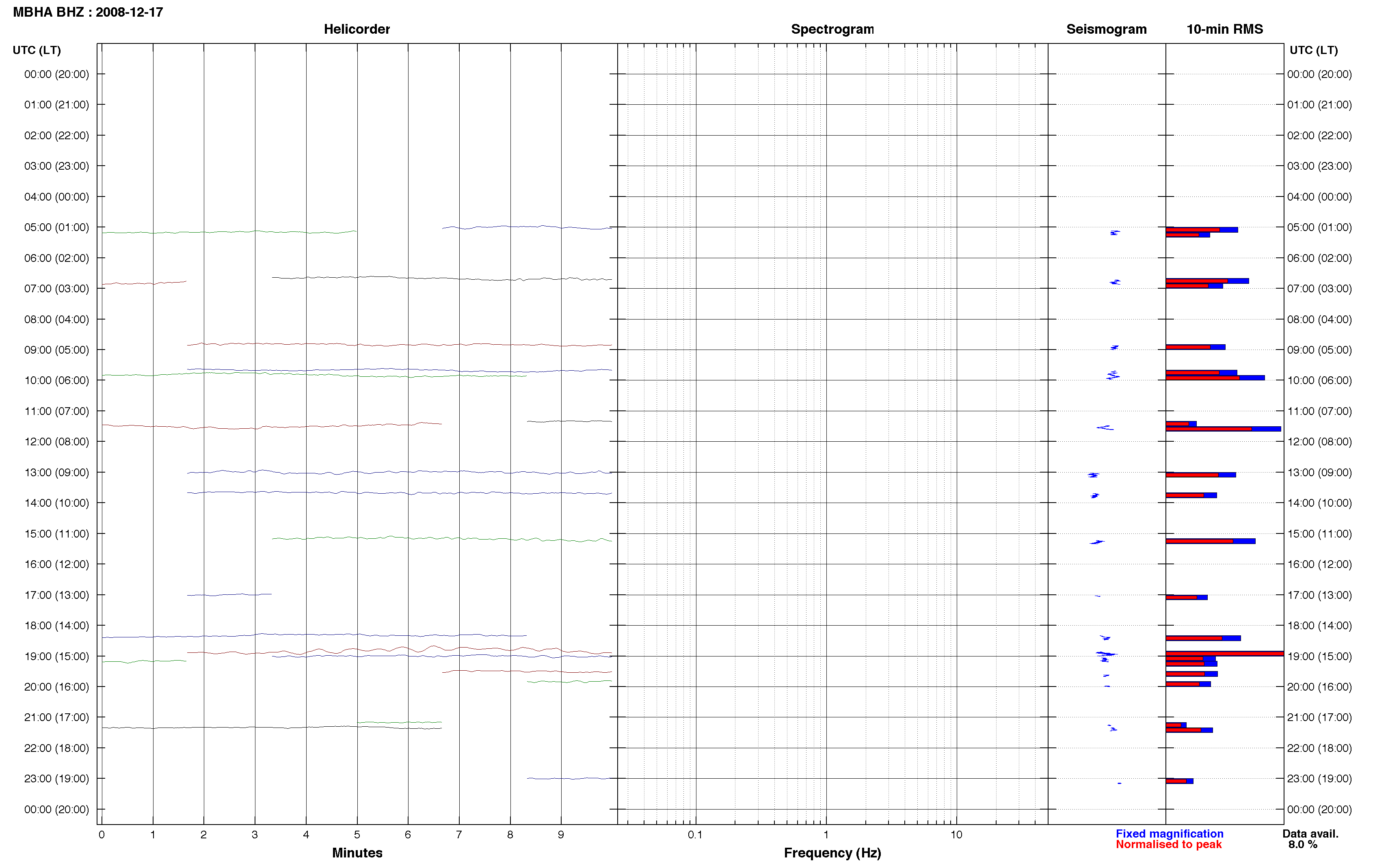
Task: Click the seismogram blip near 10:00
Action: [1113, 375]
